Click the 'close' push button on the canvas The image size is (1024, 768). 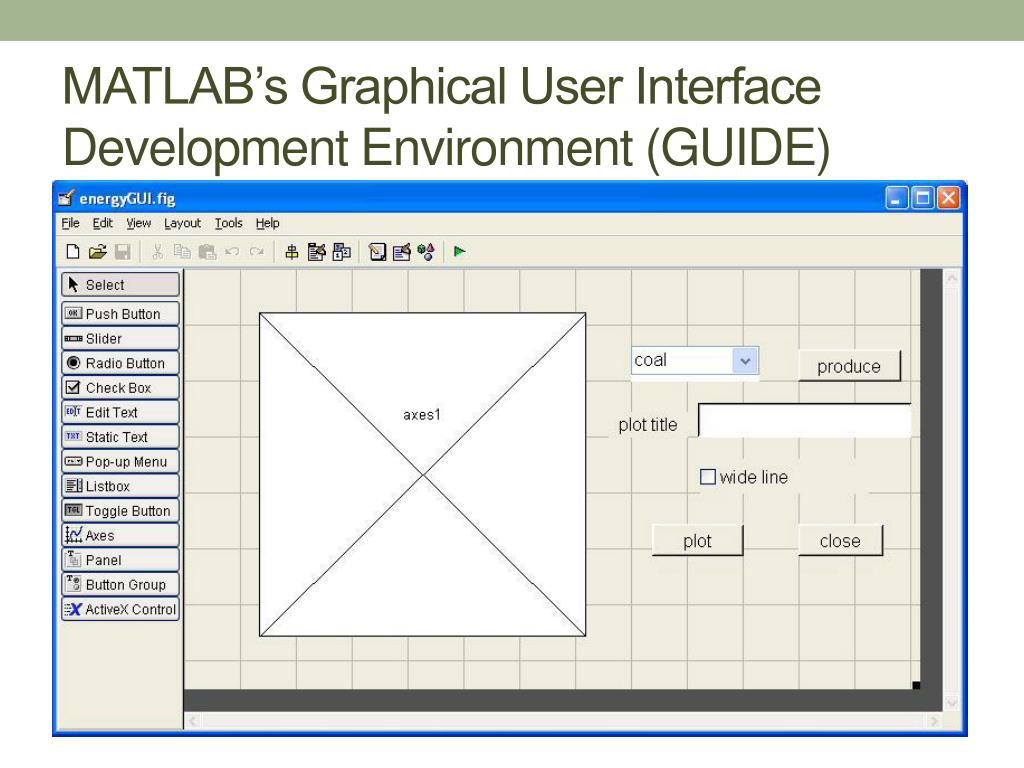(x=840, y=541)
